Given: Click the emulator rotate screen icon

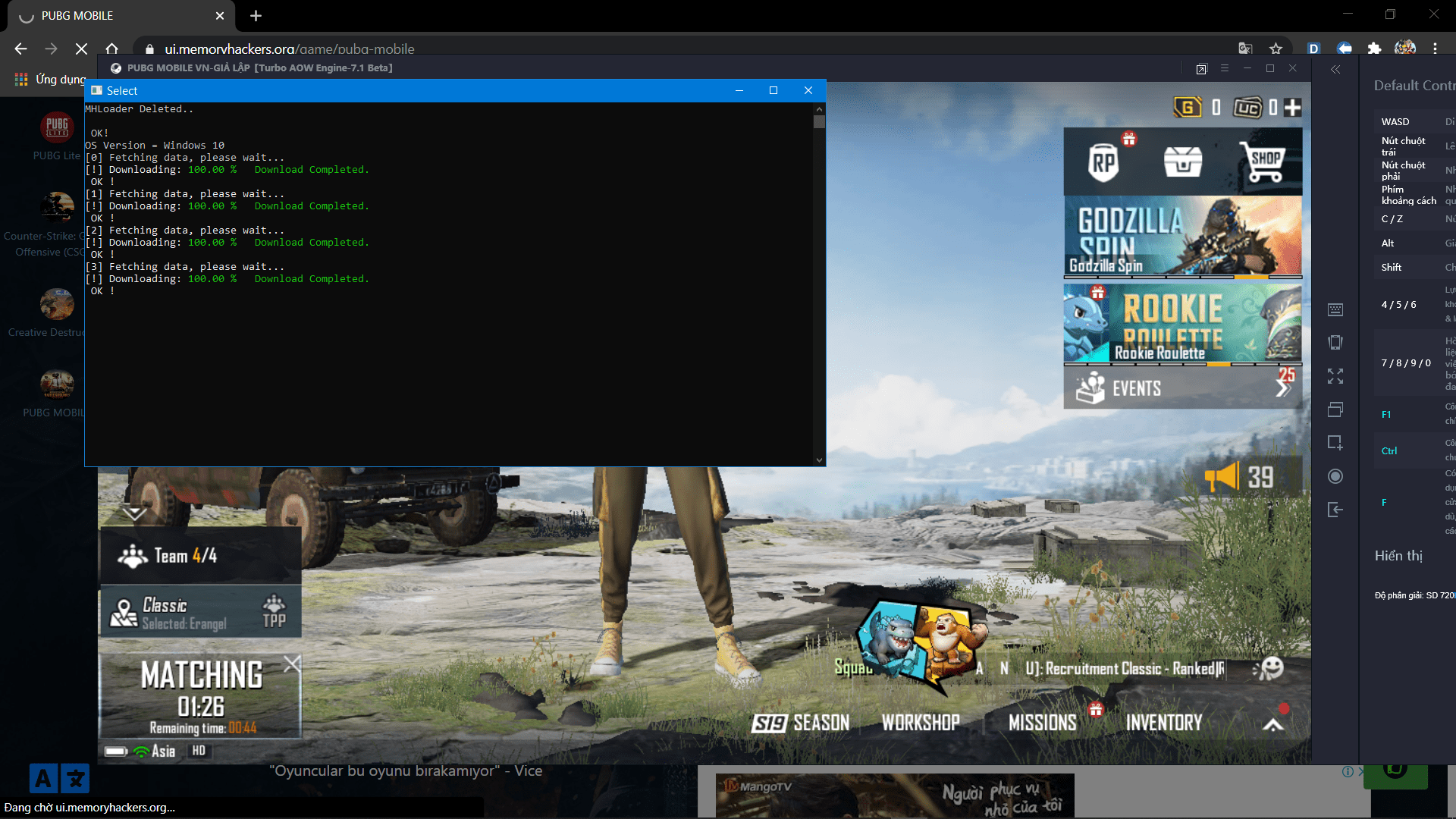Looking at the screenshot, I should click(x=1335, y=343).
